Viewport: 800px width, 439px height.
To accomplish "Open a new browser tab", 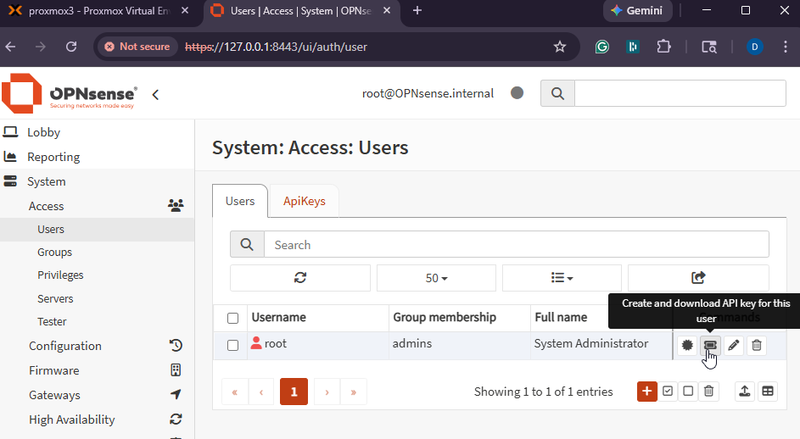I will tap(417, 11).
